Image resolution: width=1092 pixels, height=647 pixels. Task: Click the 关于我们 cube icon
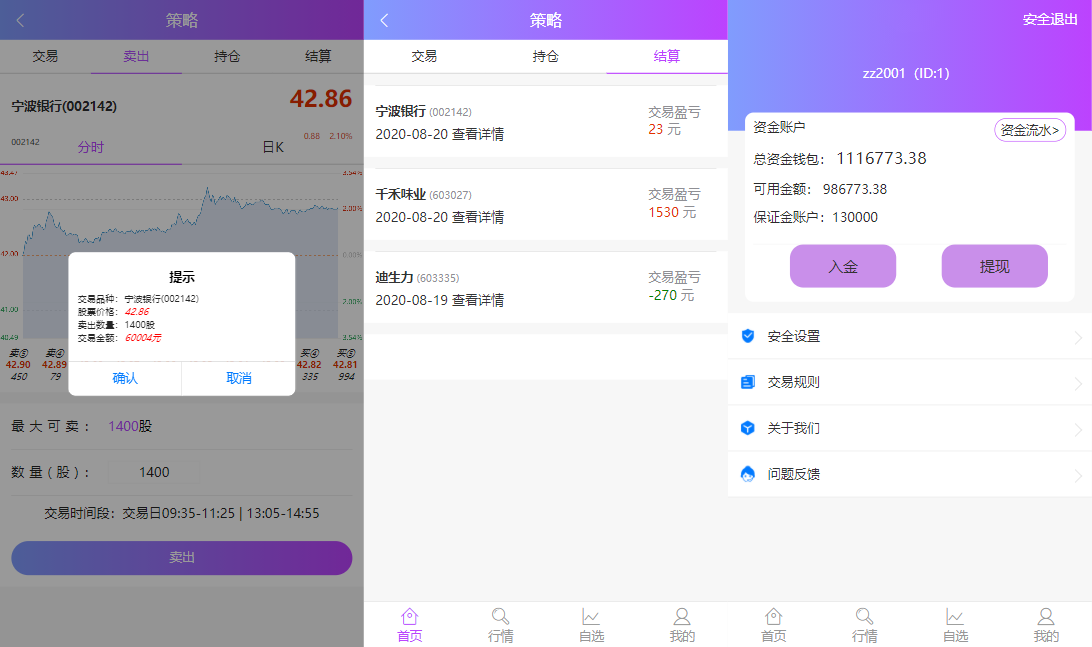(747, 428)
